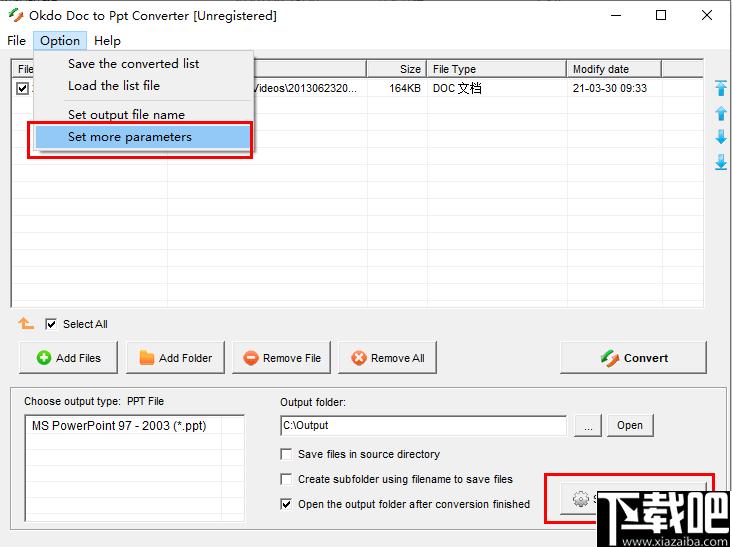This screenshot has height=547, width=732.
Task: Click the orange up-folder arrow icon
Action: tap(26, 323)
